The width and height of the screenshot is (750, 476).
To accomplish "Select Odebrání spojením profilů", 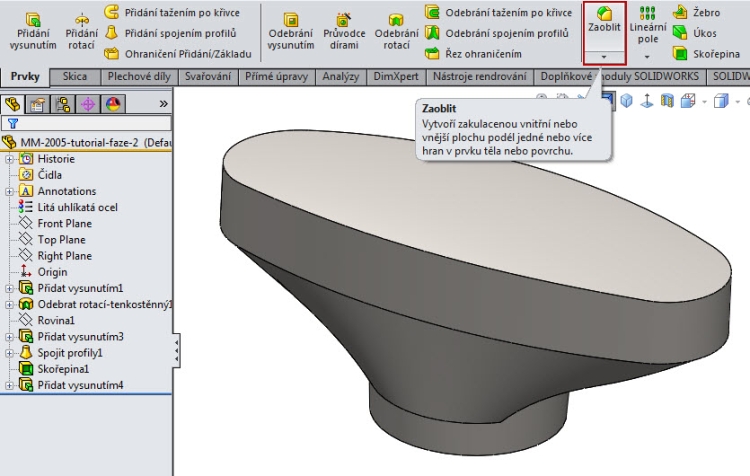I will click(497, 33).
